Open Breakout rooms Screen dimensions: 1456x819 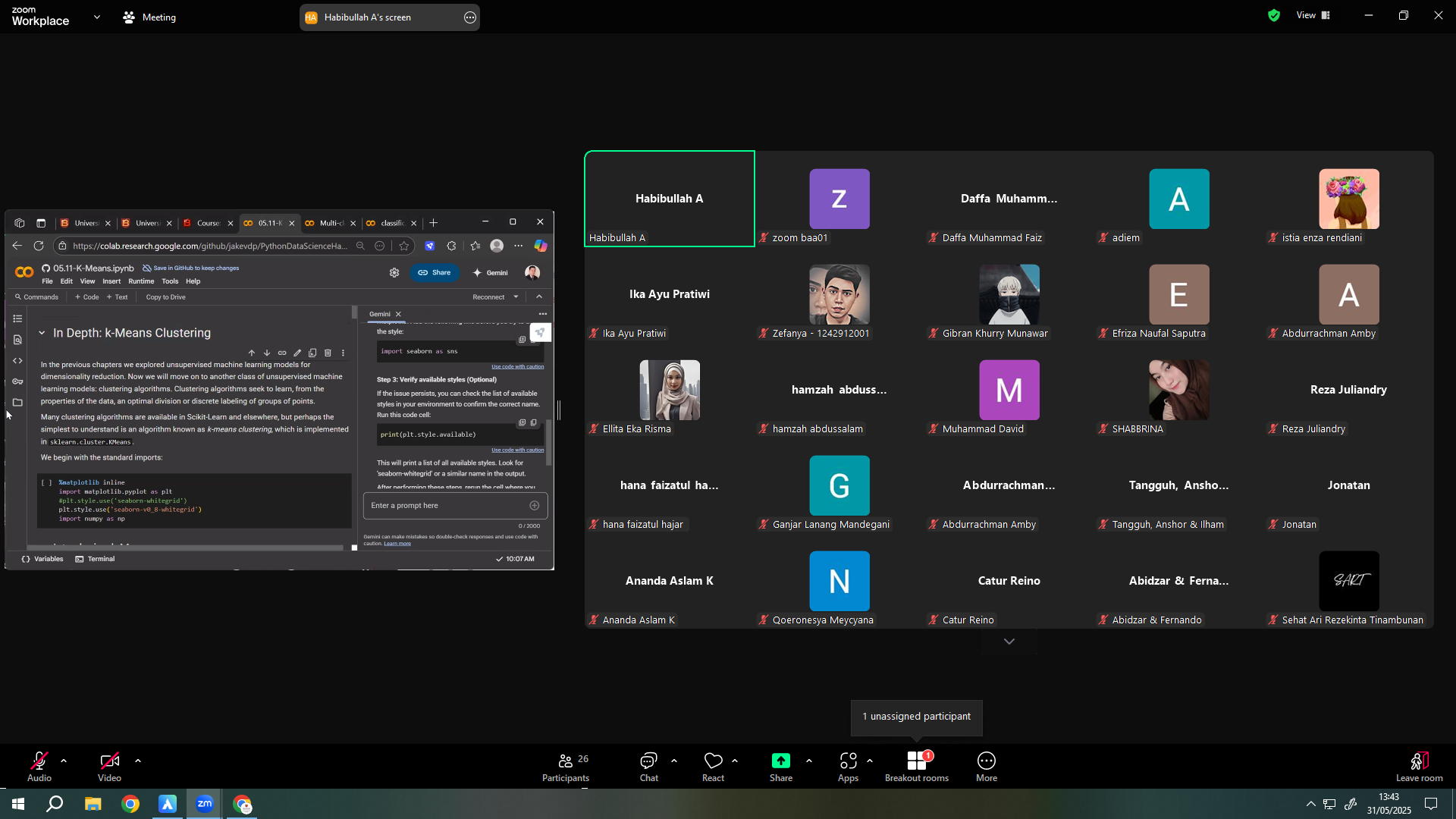click(917, 767)
